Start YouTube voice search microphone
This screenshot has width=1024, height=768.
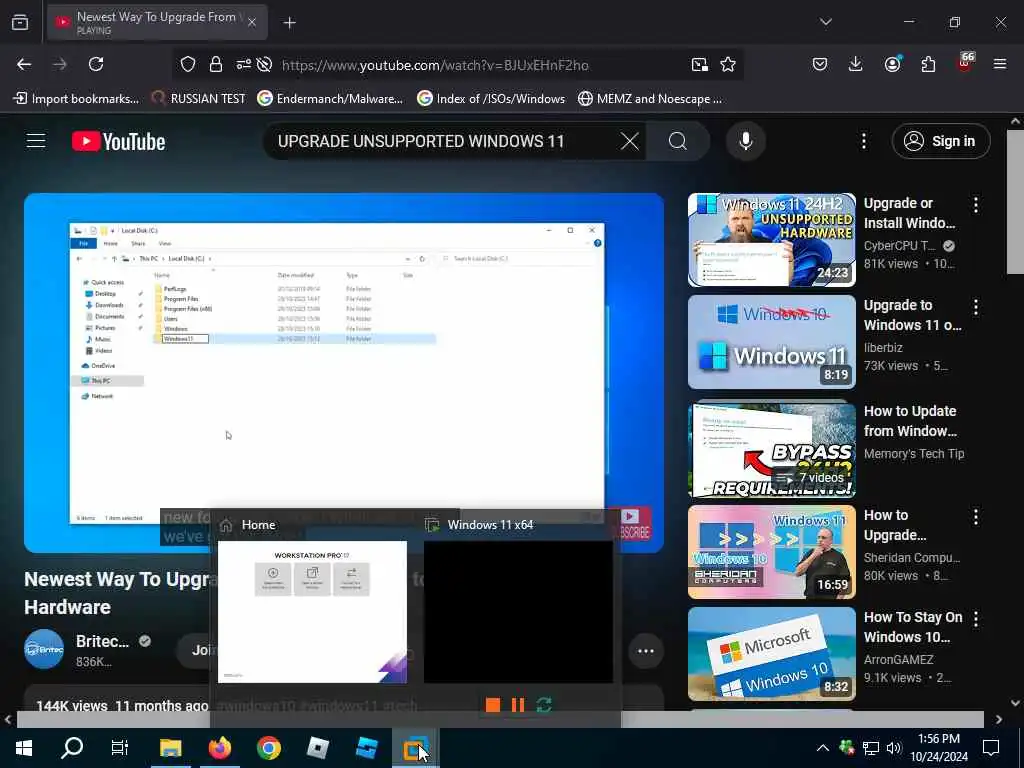click(745, 141)
